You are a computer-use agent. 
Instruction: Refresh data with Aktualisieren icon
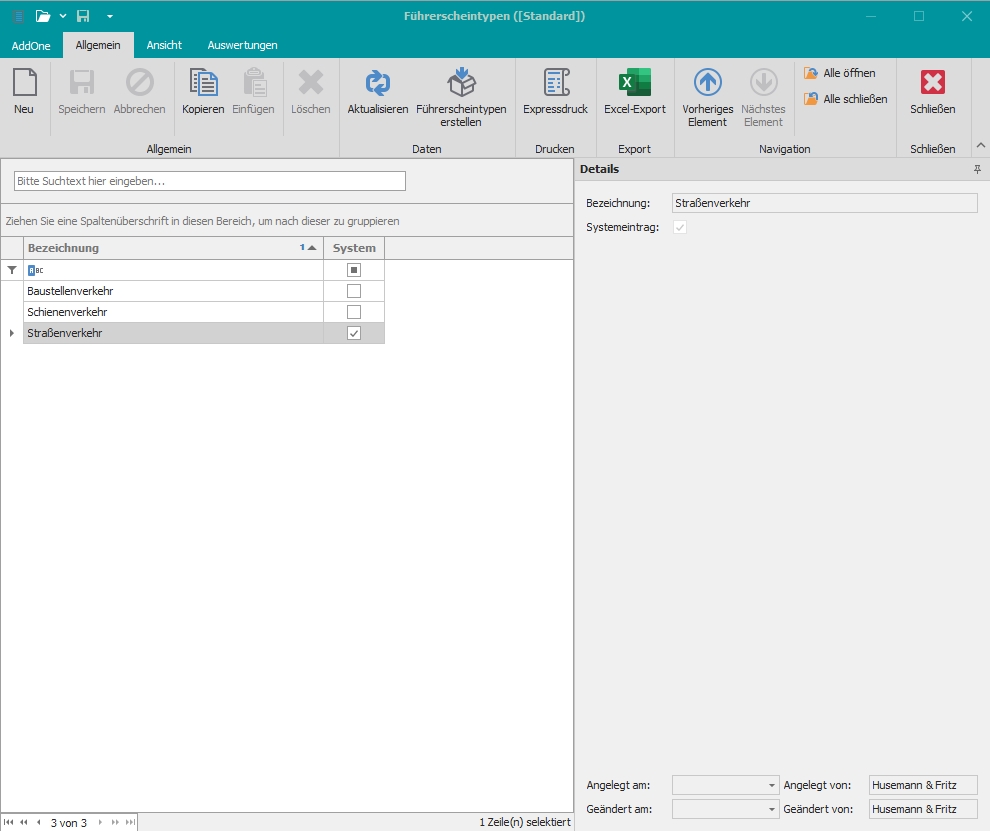point(377,84)
